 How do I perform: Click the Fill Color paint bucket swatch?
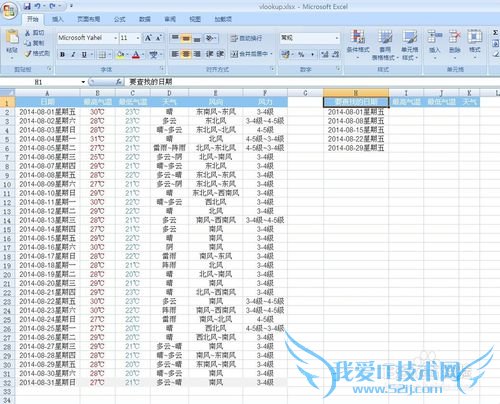(120, 54)
